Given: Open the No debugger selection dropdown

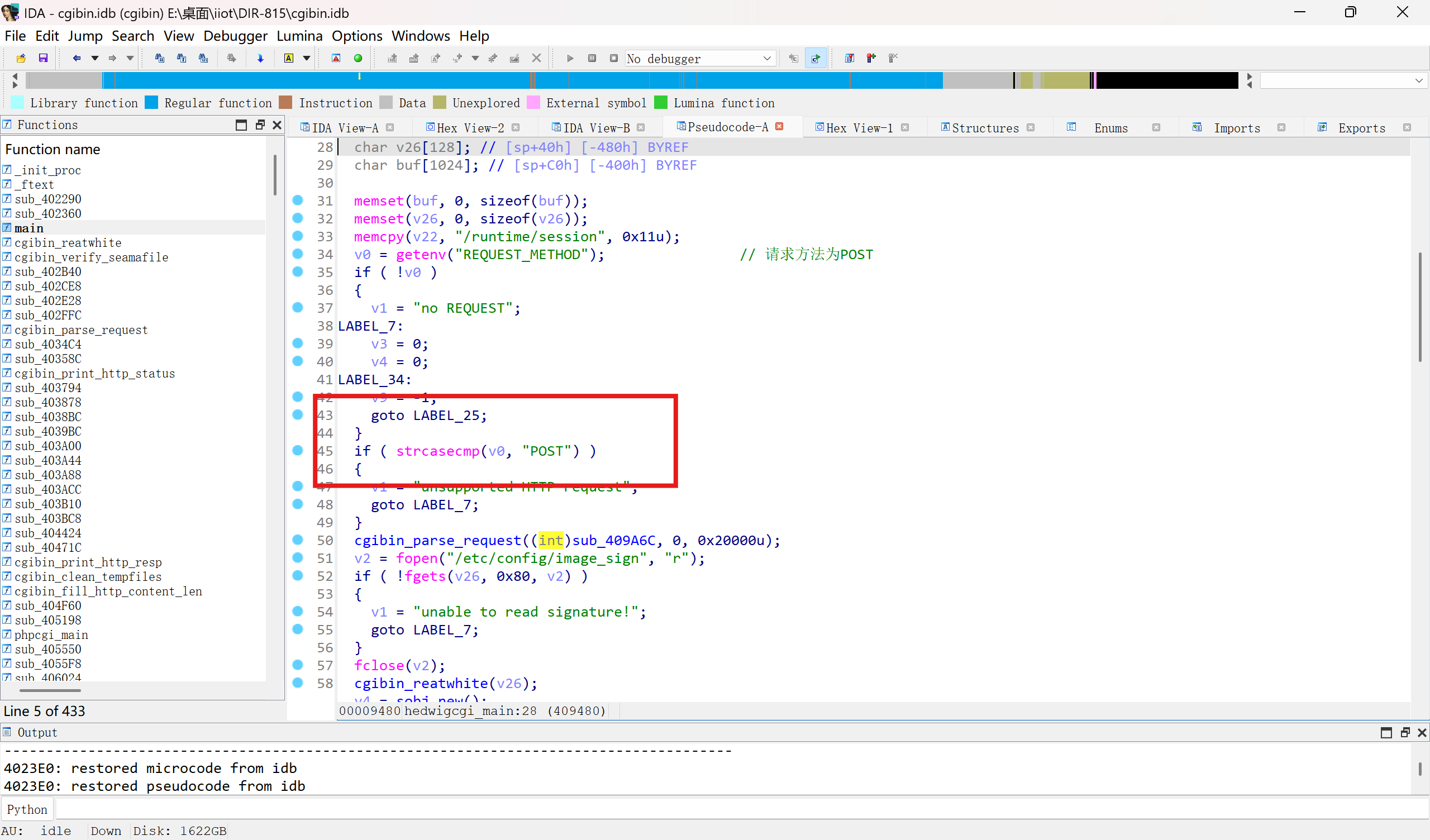Looking at the screenshot, I should pyautogui.click(x=700, y=58).
